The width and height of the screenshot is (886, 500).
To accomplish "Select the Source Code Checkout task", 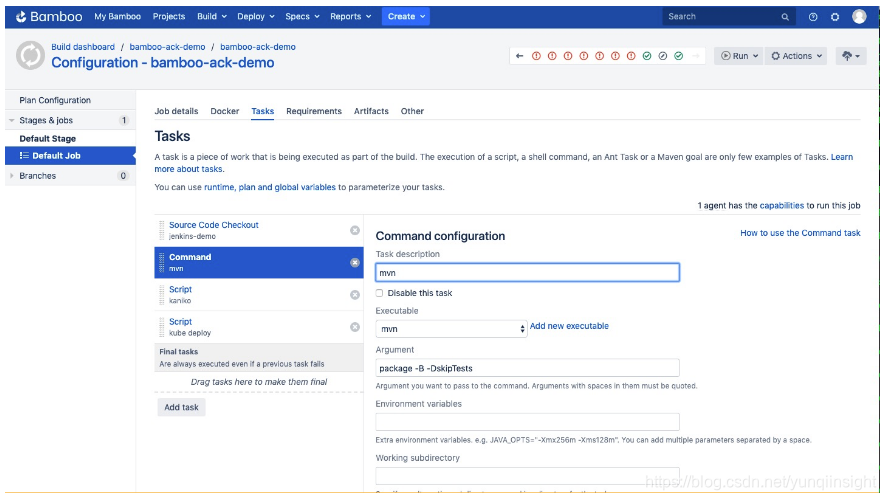I will pos(259,230).
